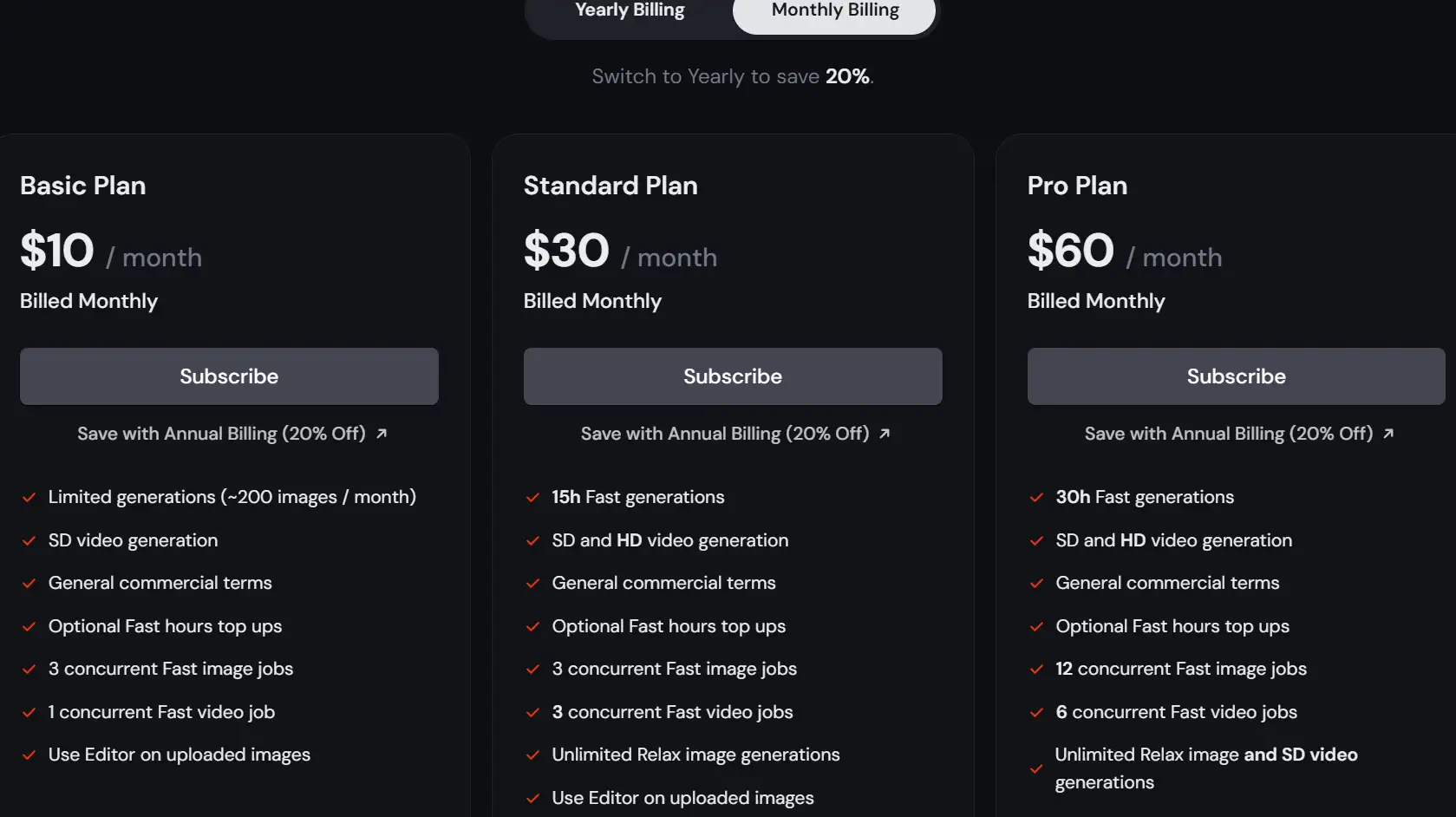Click the Pro Plan $60 price
Image resolution: width=1456 pixels, height=817 pixels.
coord(1070,251)
